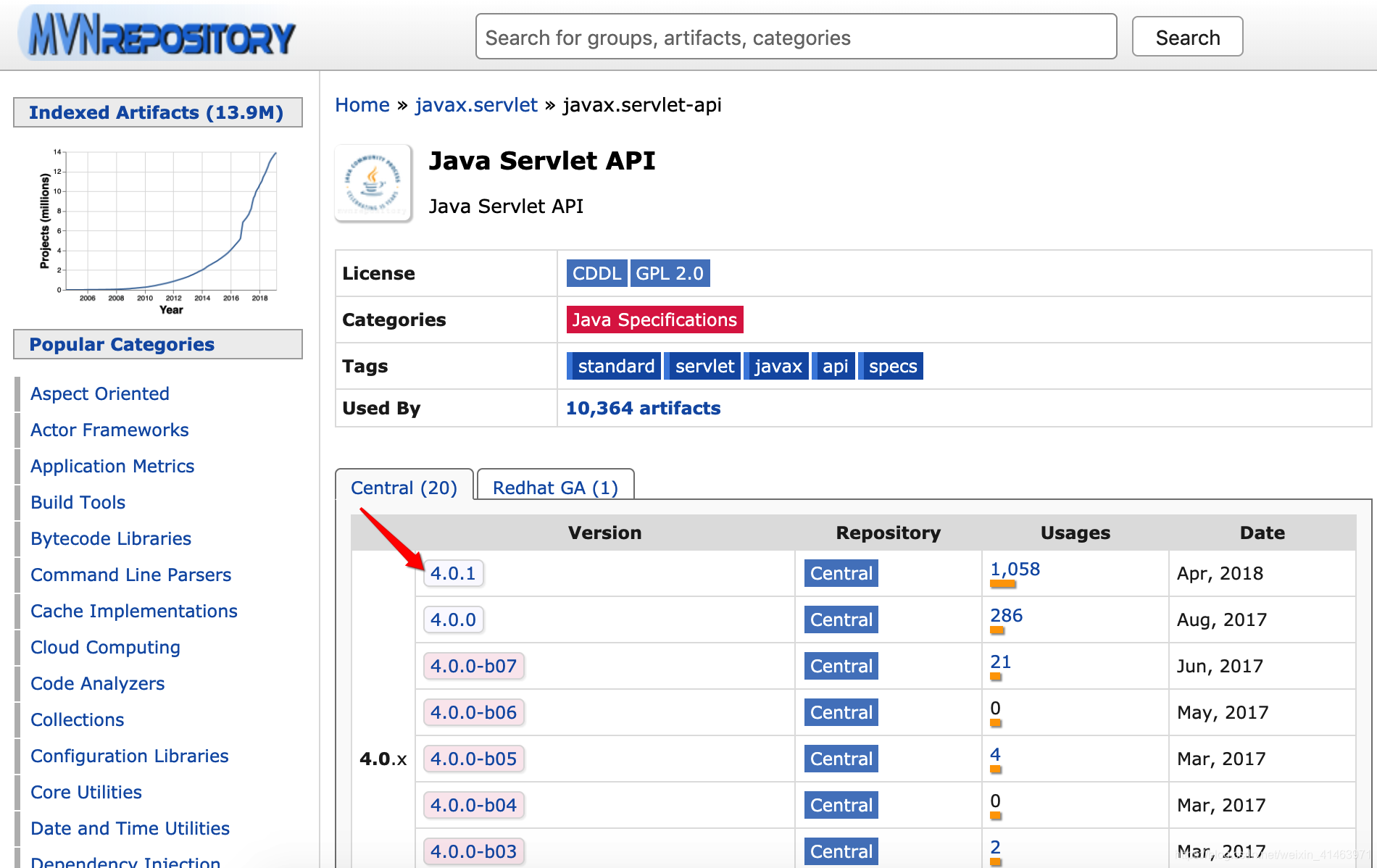The height and width of the screenshot is (868, 1377).
Task: Select the servlet tag
Action: point(703,366)
